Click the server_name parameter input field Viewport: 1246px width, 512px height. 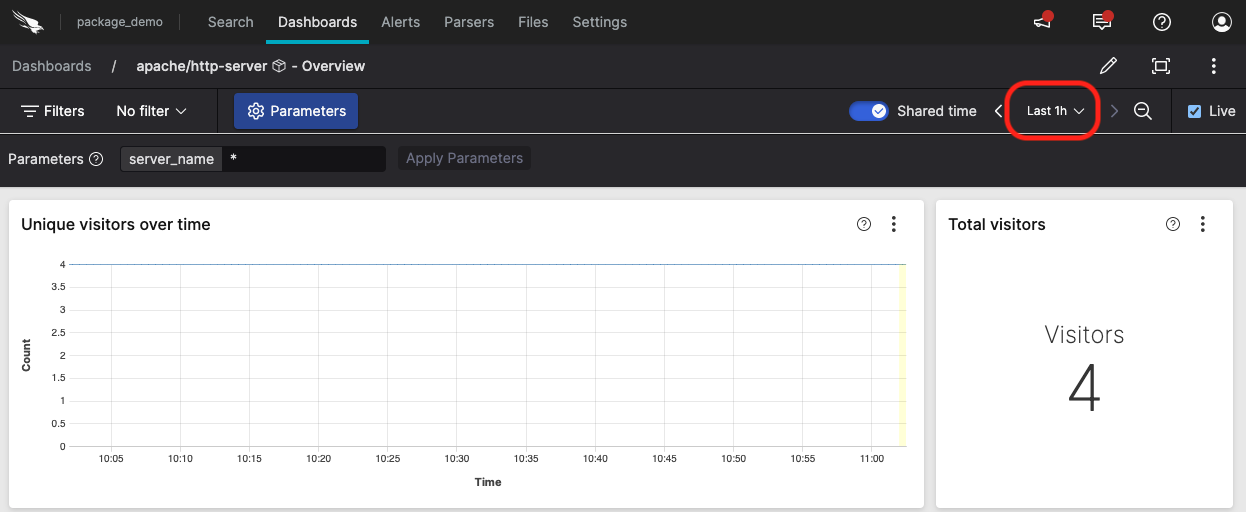(x=303, y=159)
